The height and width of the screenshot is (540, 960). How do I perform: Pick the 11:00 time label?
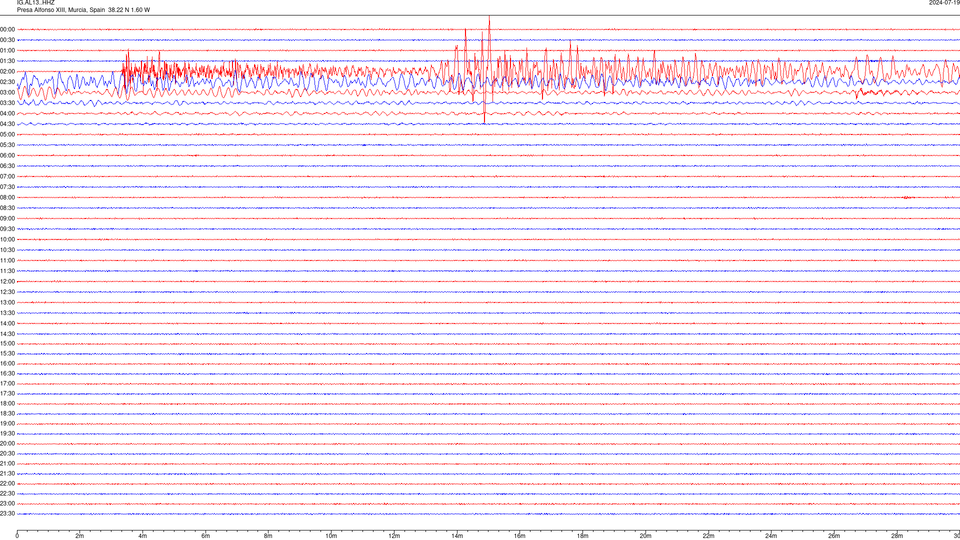point(7,260)
